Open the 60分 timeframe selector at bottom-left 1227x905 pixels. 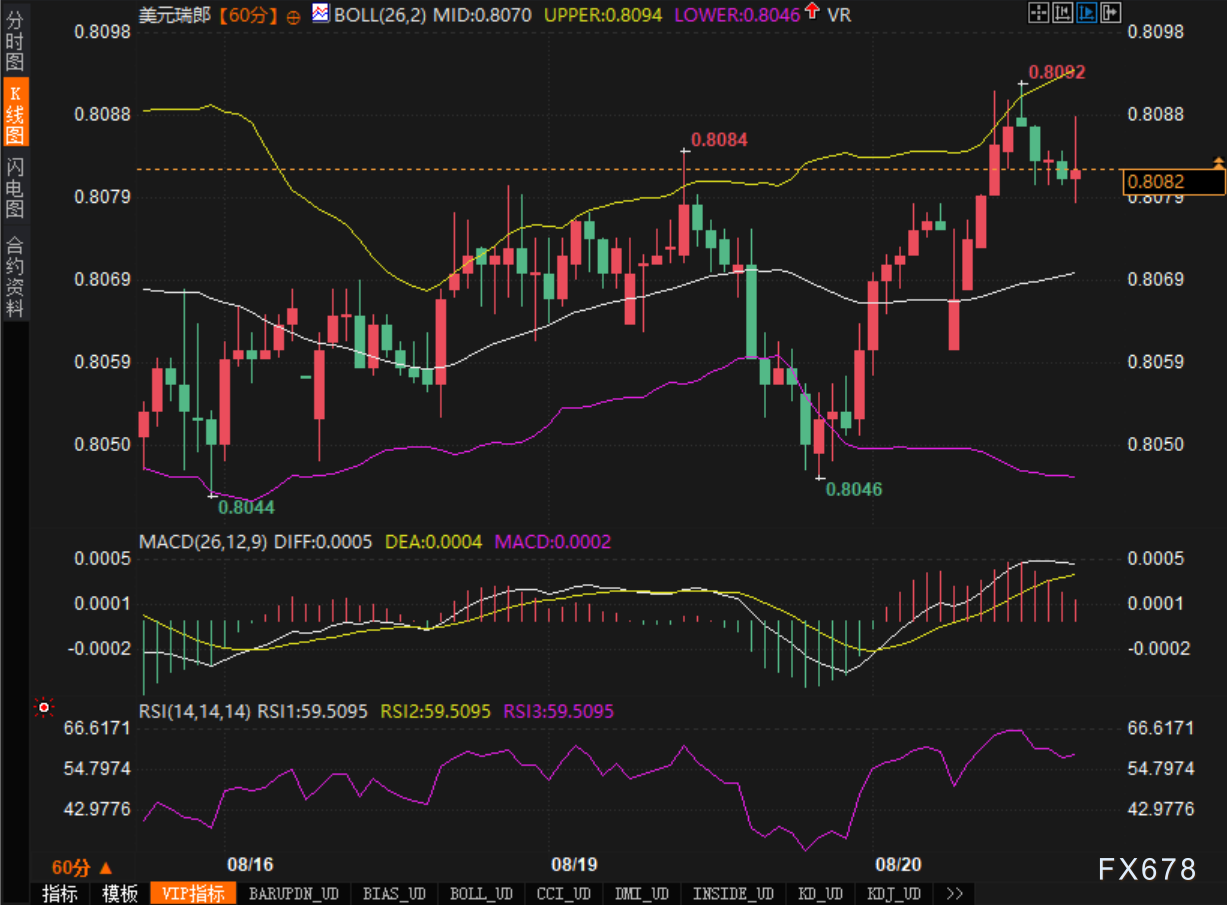point(82,867)
